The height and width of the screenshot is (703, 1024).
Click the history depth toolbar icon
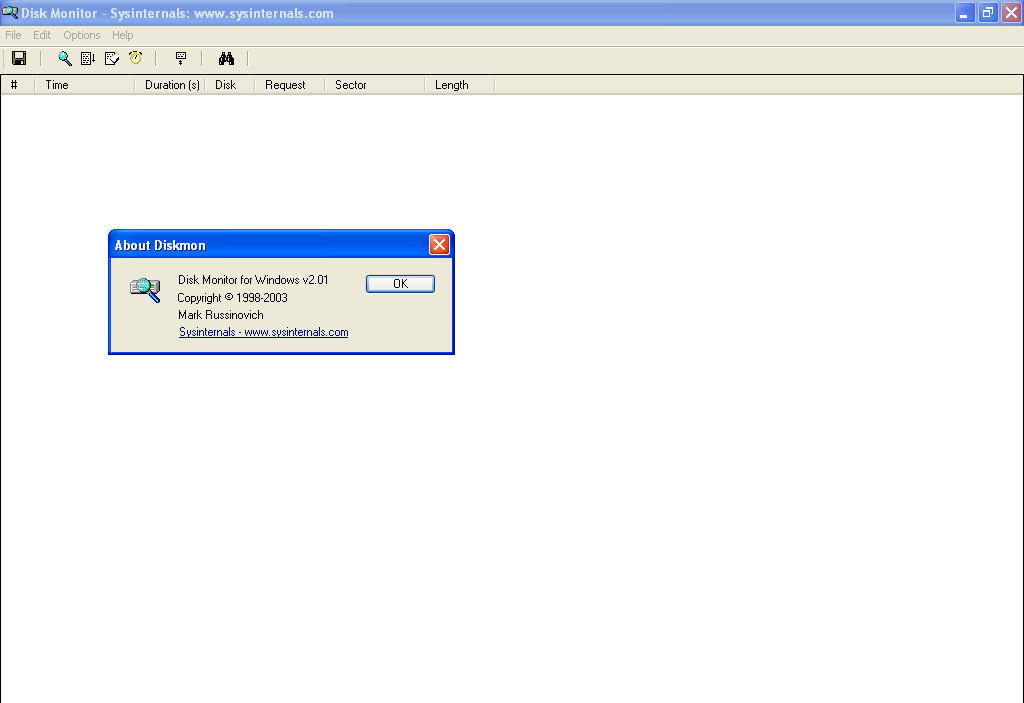181,58
